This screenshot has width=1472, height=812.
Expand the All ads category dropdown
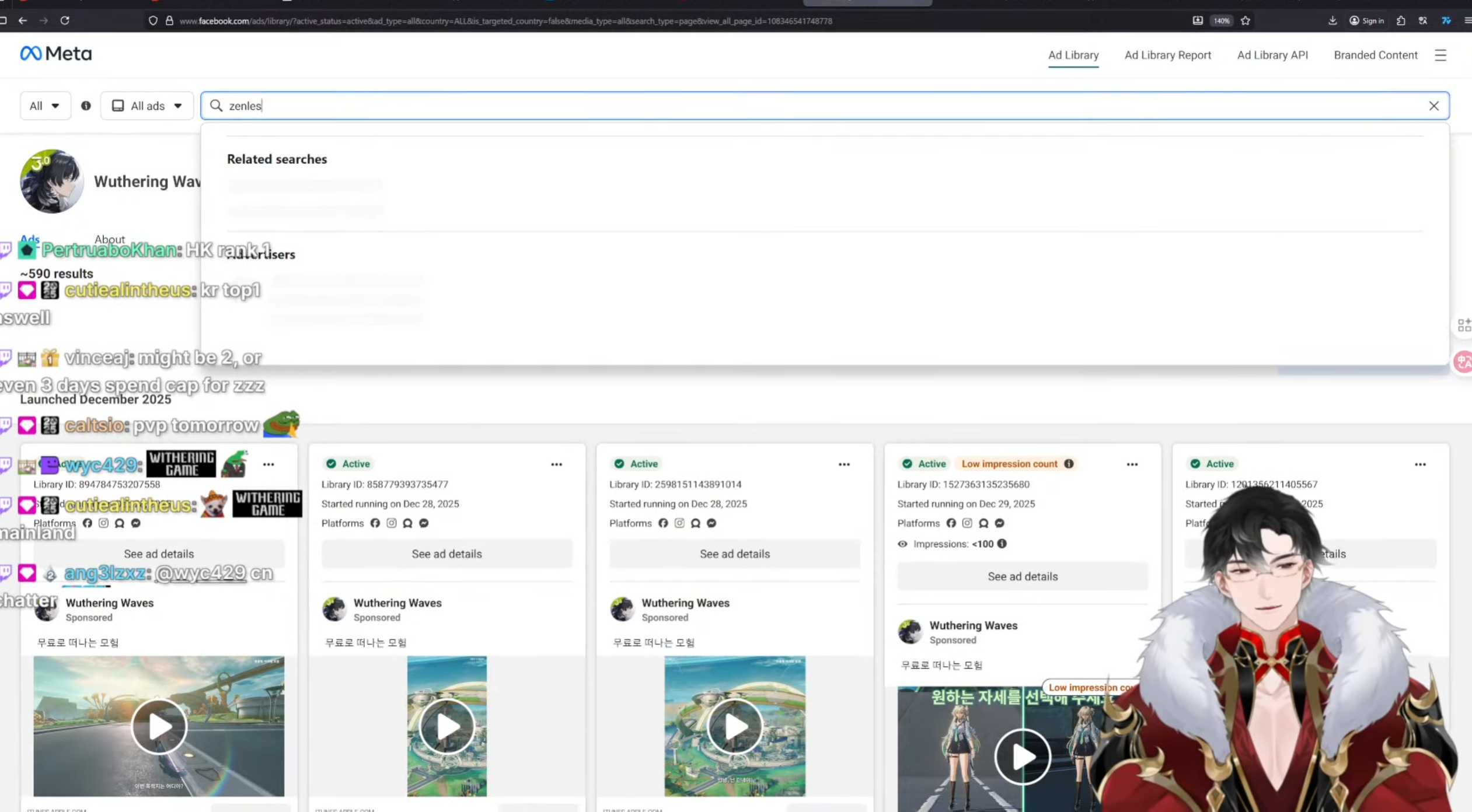[x=147, y=106]
